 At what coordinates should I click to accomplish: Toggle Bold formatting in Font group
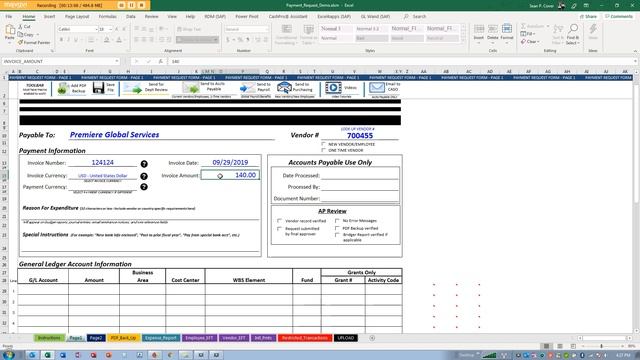click(x=61, y=40)
